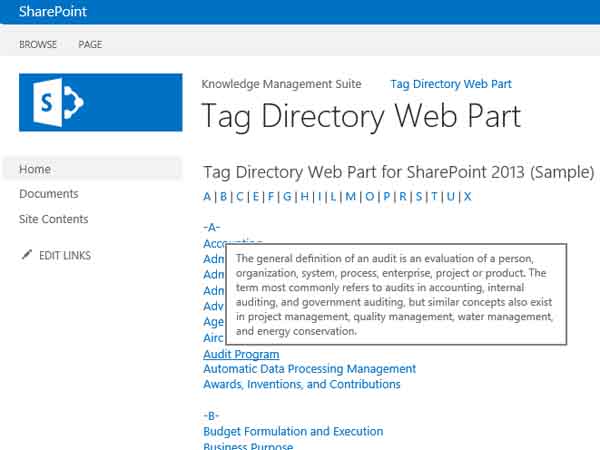Open the BROWSE ribbon tab

point(38,44)
